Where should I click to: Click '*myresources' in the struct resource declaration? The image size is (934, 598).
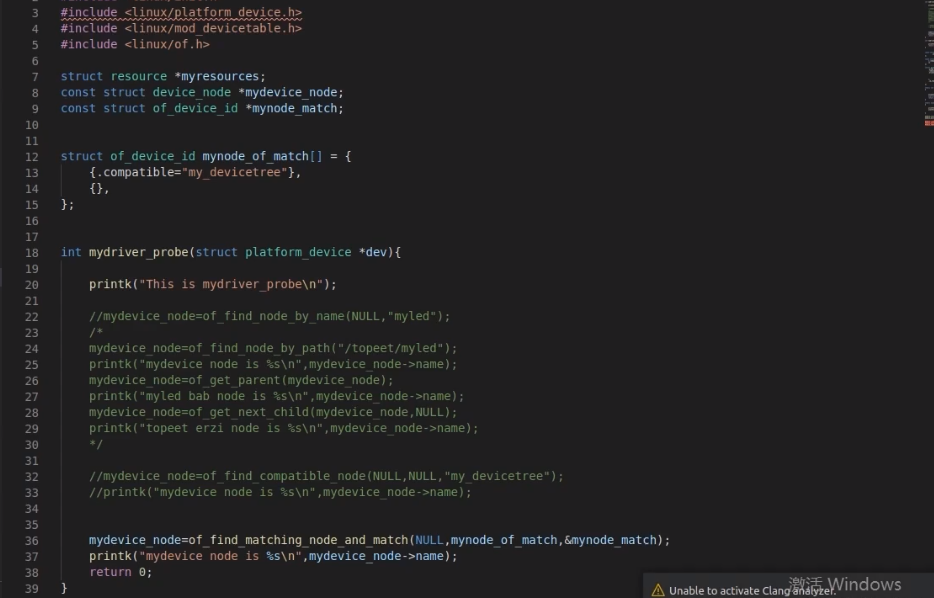tap(217, 76)
